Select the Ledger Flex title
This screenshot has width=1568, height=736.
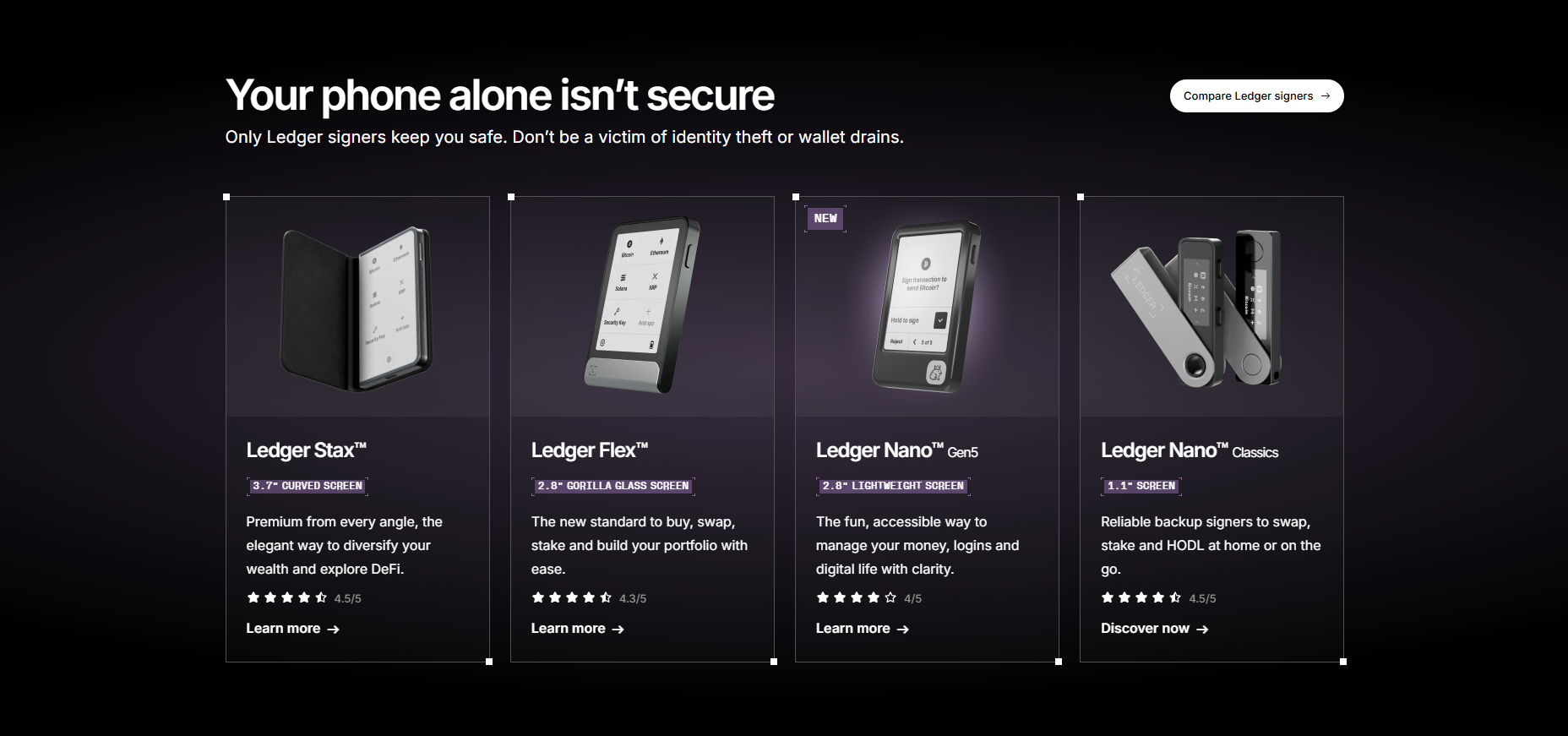point(589,450)
